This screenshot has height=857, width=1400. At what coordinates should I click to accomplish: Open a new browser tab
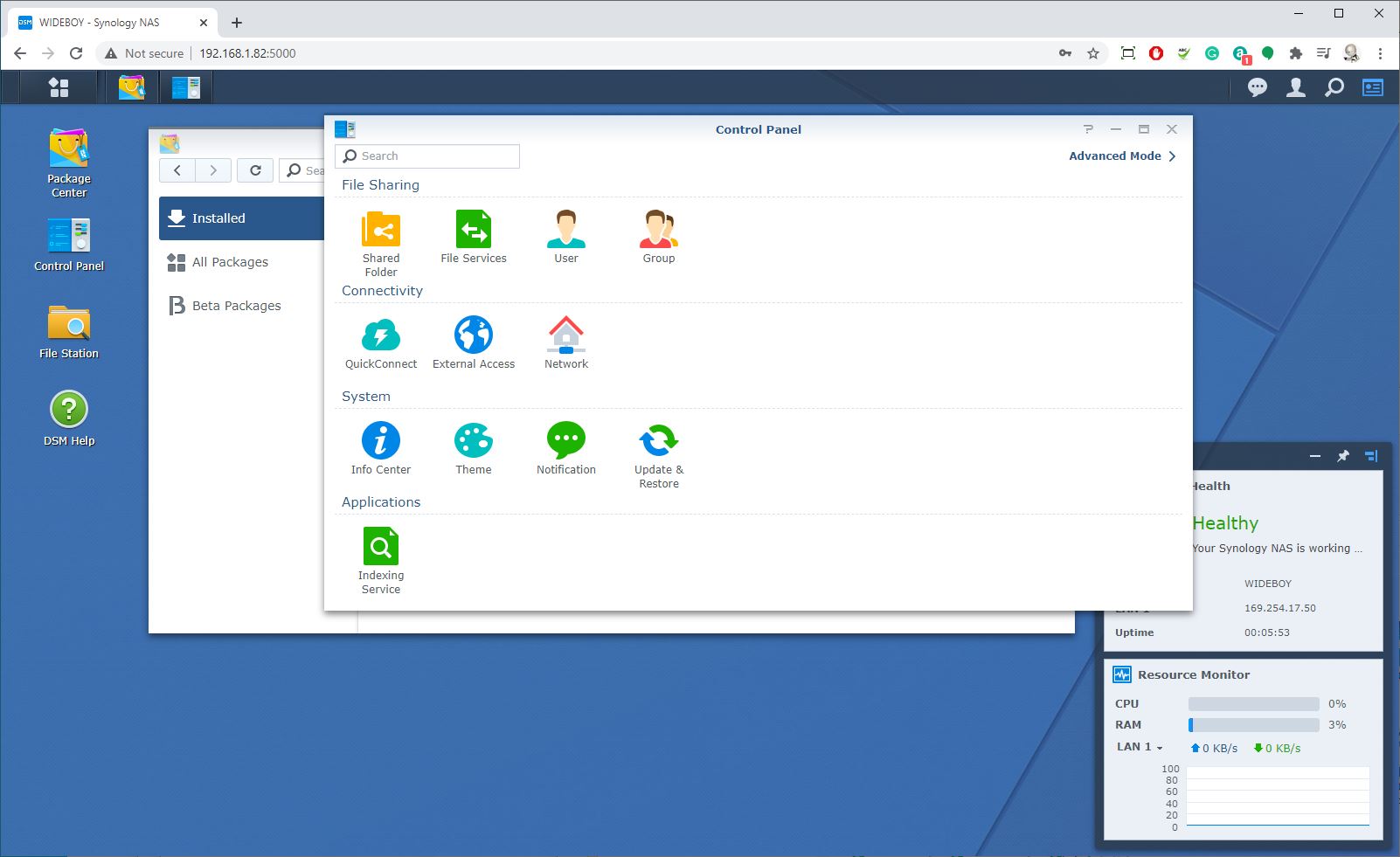[x=237, y=23]
